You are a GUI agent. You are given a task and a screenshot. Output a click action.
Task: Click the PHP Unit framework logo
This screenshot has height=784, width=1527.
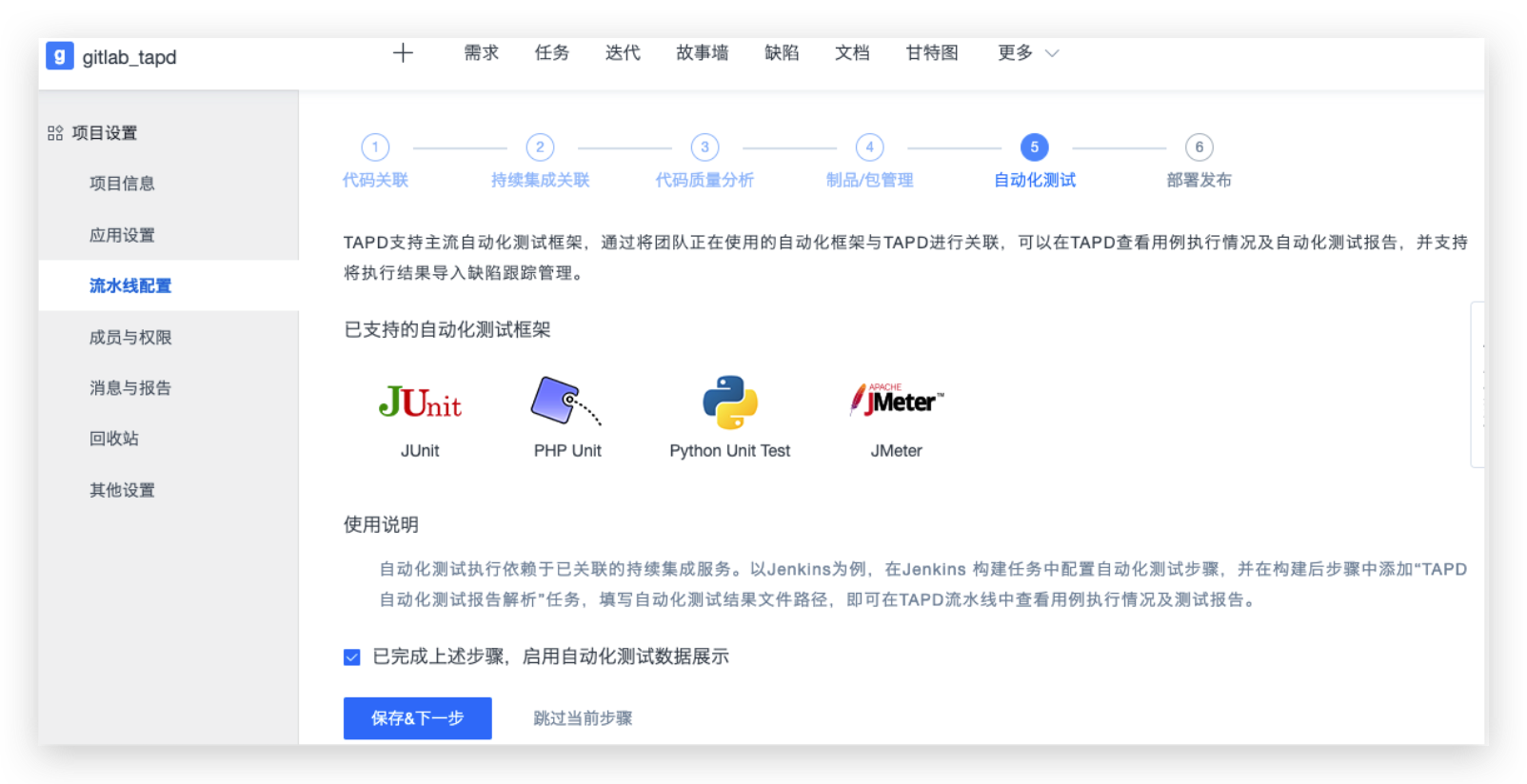point(566,402)
